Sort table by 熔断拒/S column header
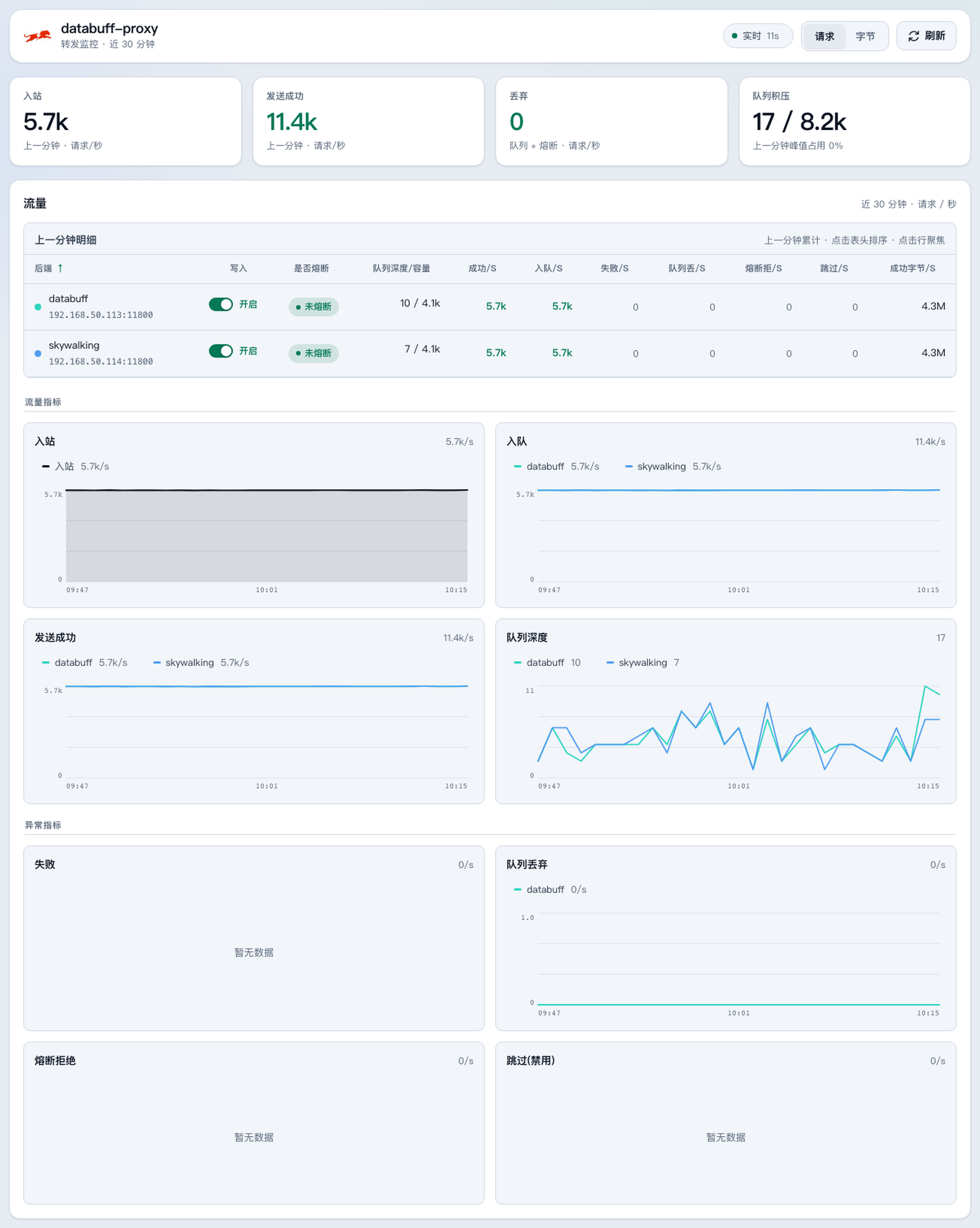Viewport: 980px width, 1228px height. 763,268
